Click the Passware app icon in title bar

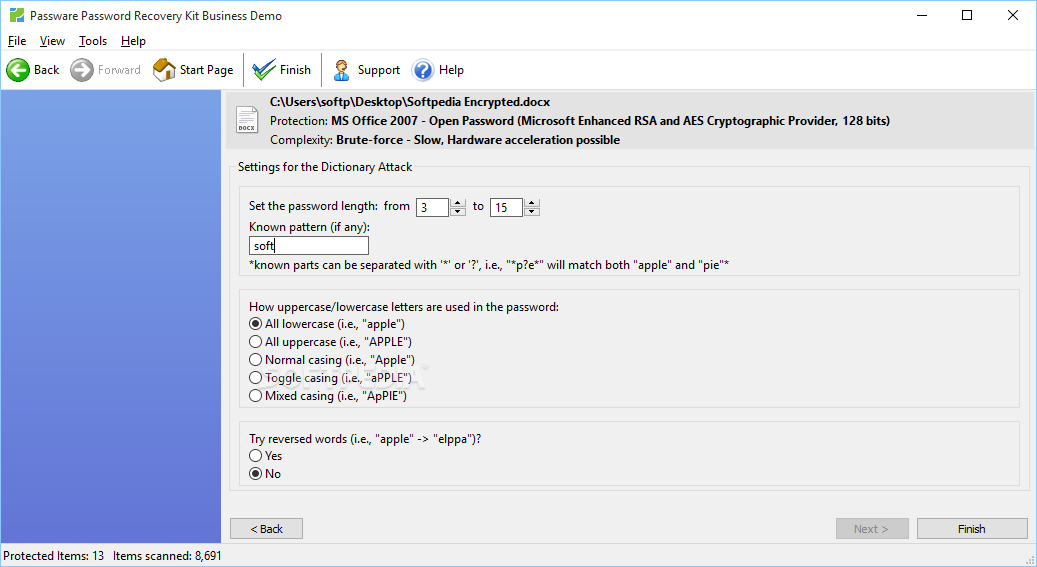pyautogui.click(x=17, y=15)
